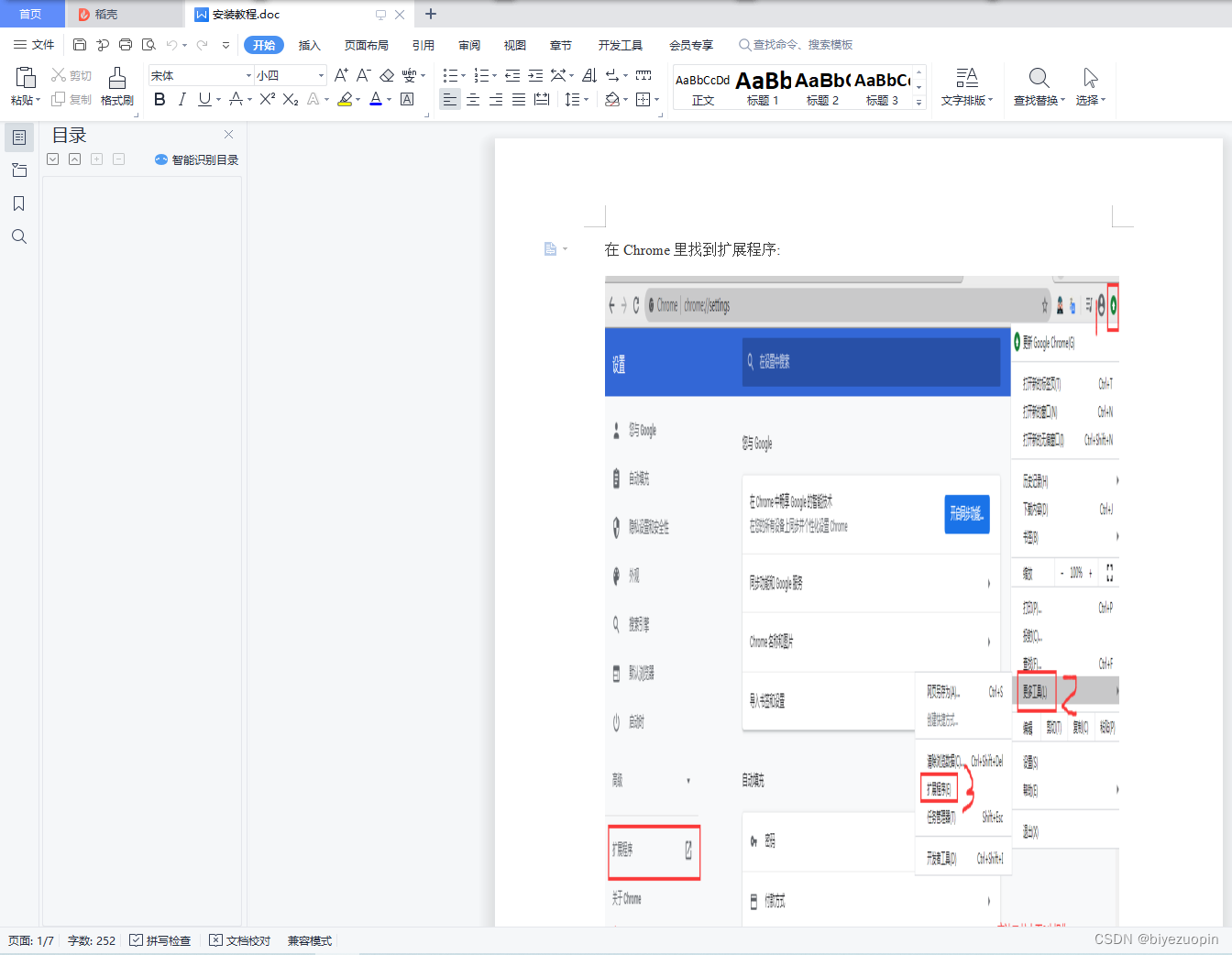The height and width of the screenshot is (955, 1232).
Task: Apply the 标题 1 (Heading 1) style
Action: coord(763,89)
